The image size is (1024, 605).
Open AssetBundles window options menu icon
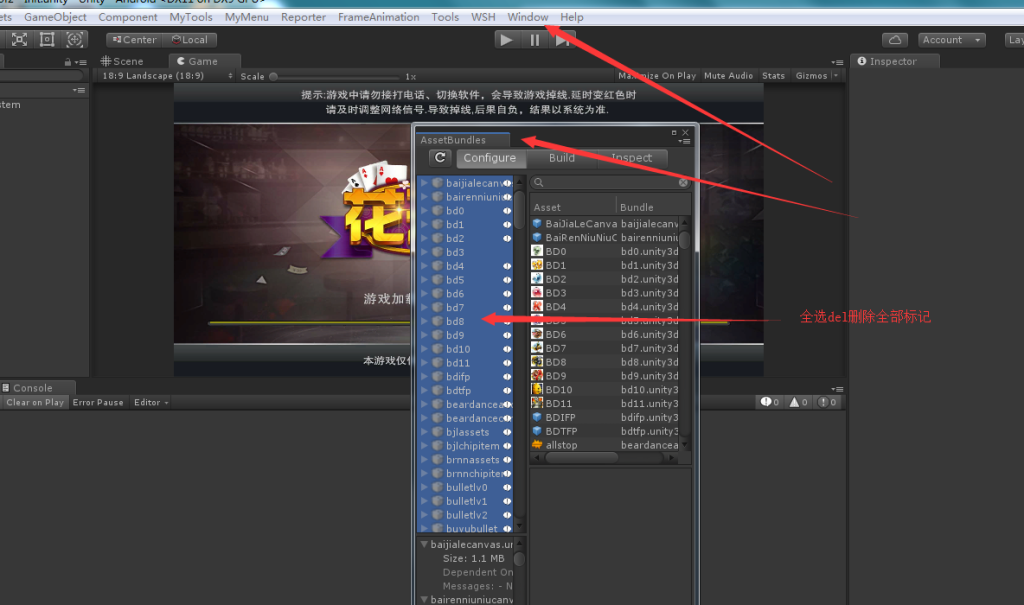coord(684,141)
